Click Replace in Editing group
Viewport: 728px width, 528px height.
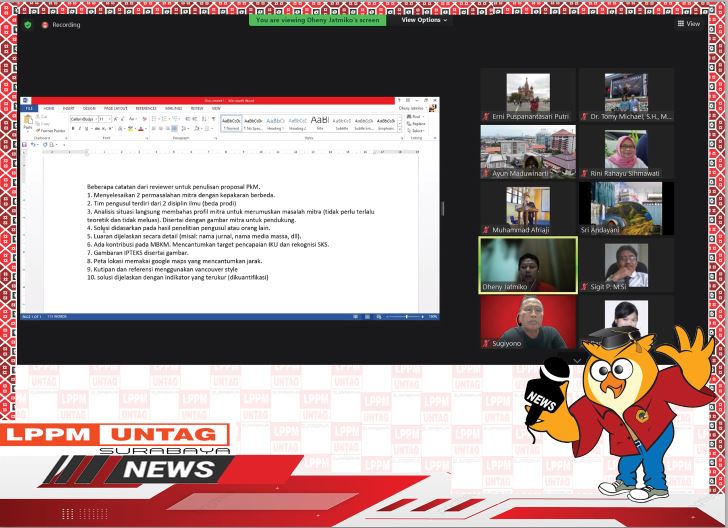tap(416, 124)
